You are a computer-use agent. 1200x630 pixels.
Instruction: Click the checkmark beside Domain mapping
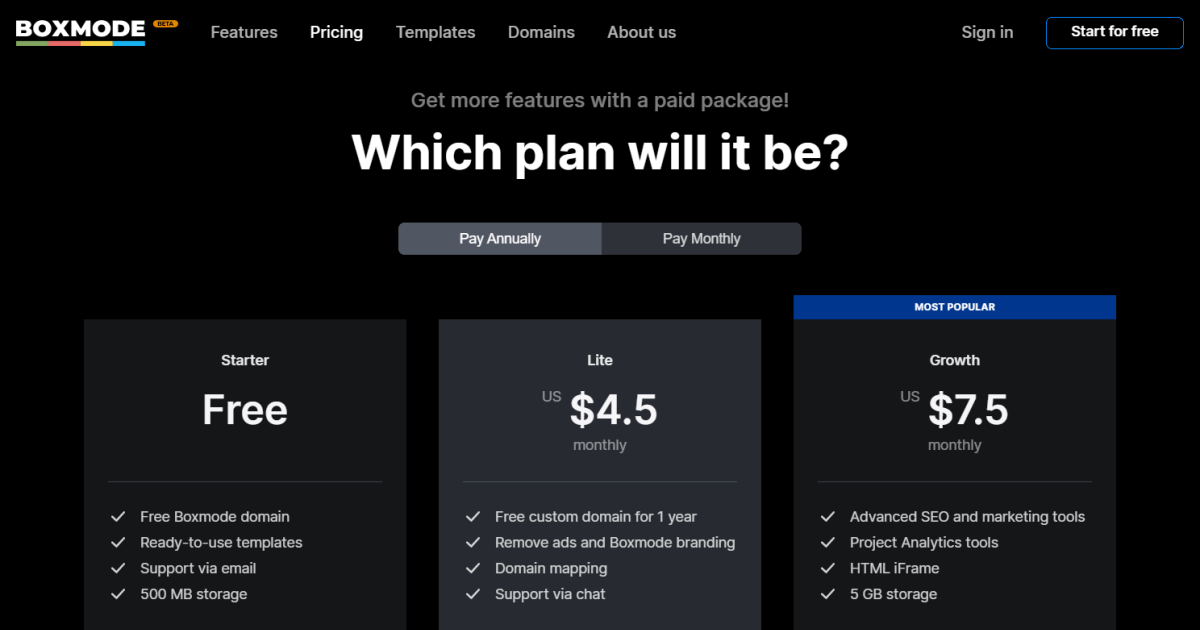pyautogui.click(x=473, y=568)
